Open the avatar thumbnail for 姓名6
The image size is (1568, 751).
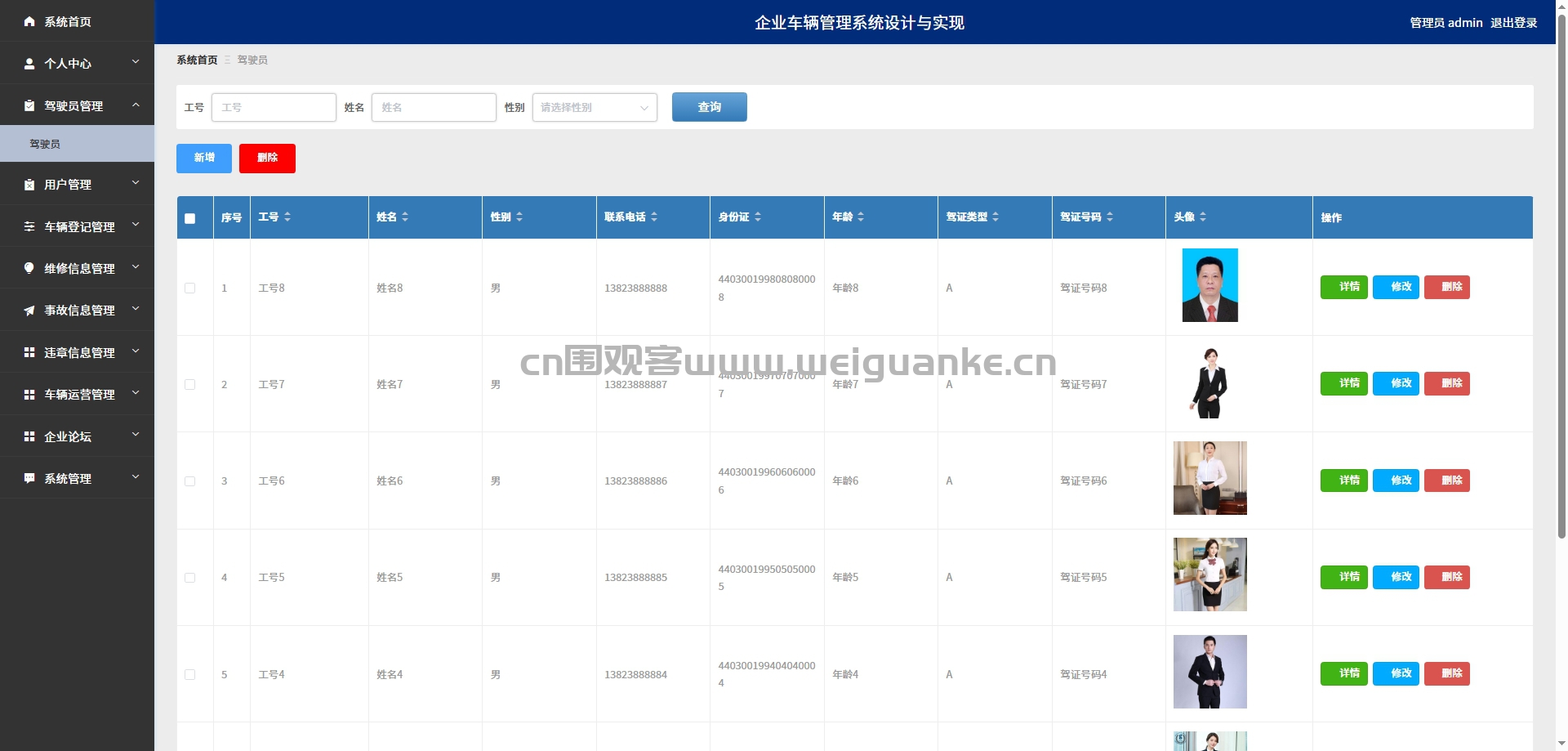[1209, 478]
